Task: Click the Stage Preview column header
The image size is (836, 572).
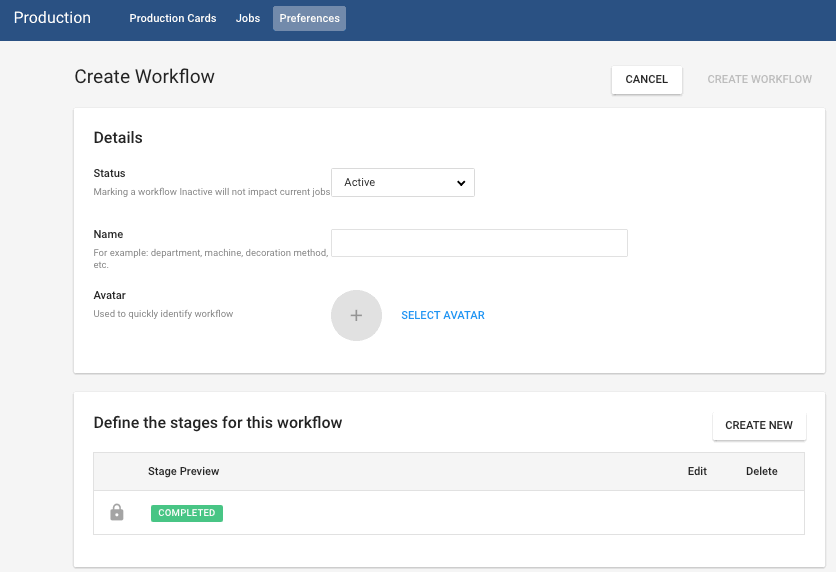Action: click(x=183, y=471)
